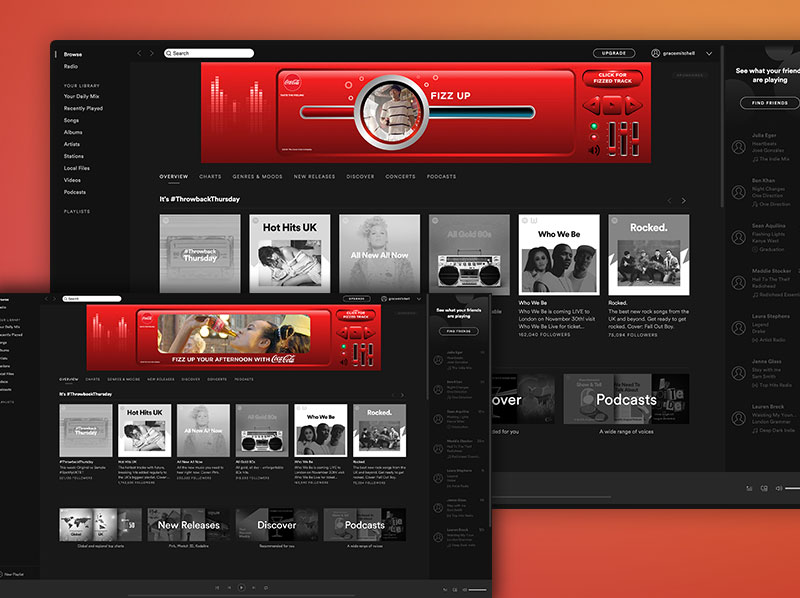Click the back navigation arrow in the larger window
This screenshot has height=598, width=800.
(x=139, y=53)
